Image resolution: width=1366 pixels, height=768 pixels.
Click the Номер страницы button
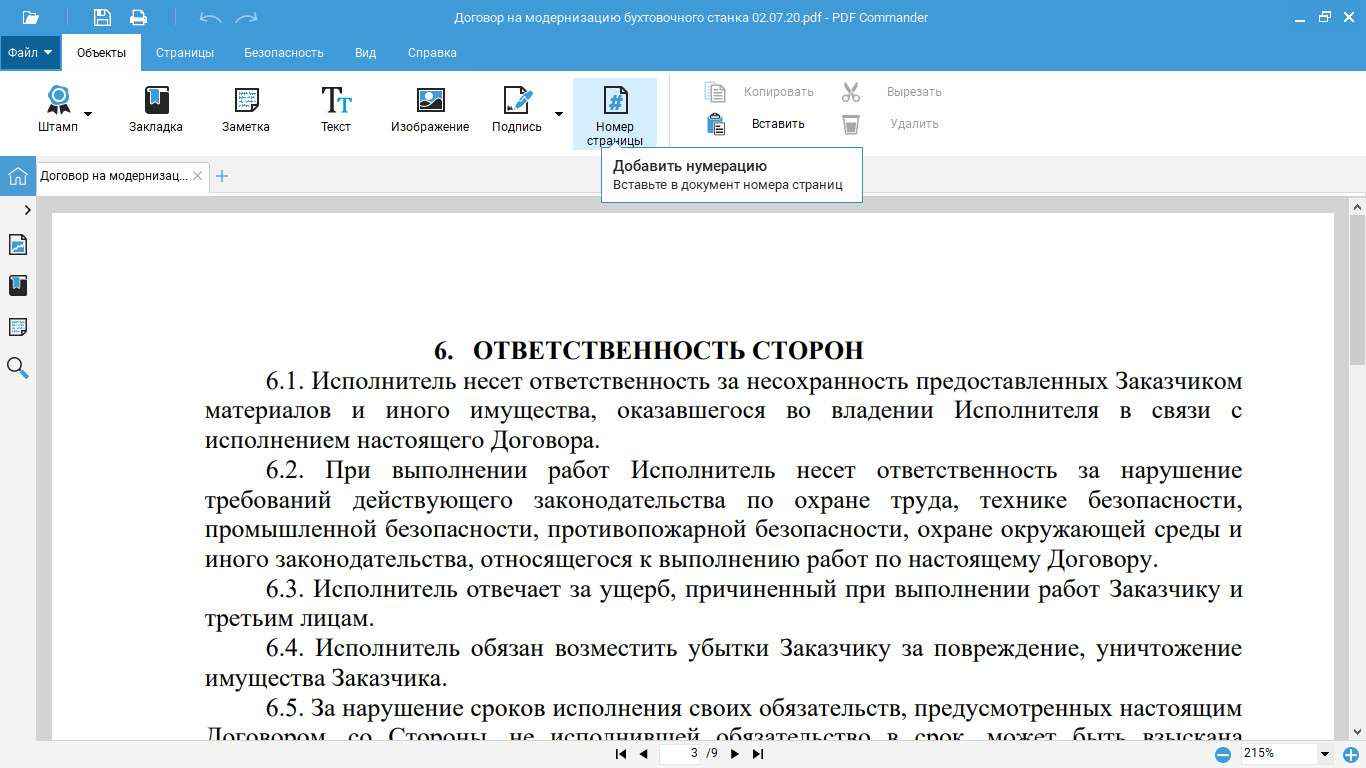pyautogui.click(x=615, y=114)
